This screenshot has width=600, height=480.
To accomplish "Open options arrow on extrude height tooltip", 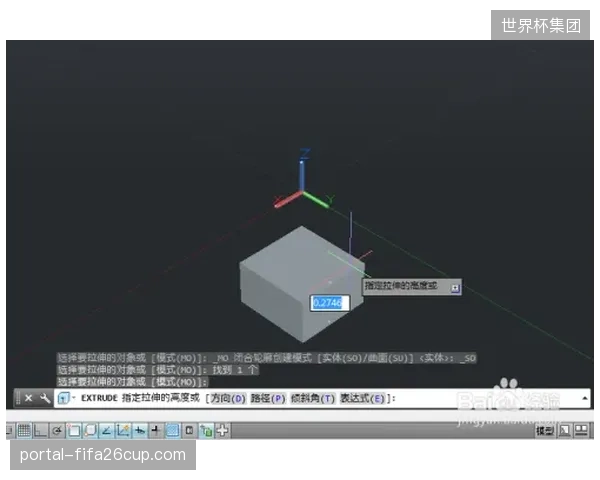I will 455,288.
